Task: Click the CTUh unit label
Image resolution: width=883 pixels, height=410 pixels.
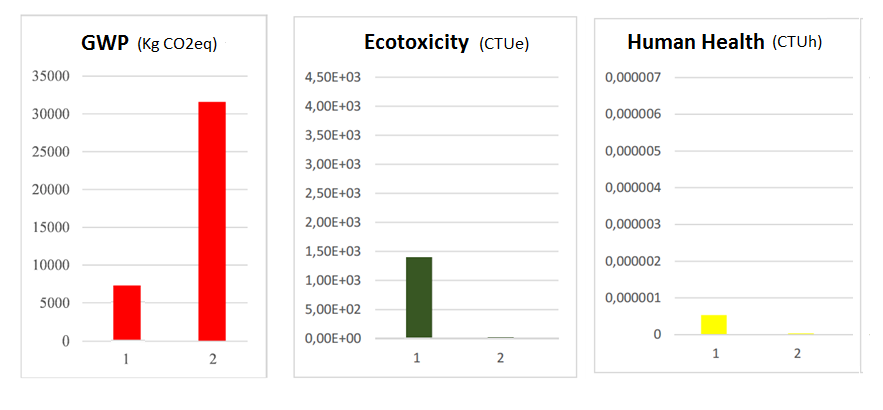Action: 797,43
